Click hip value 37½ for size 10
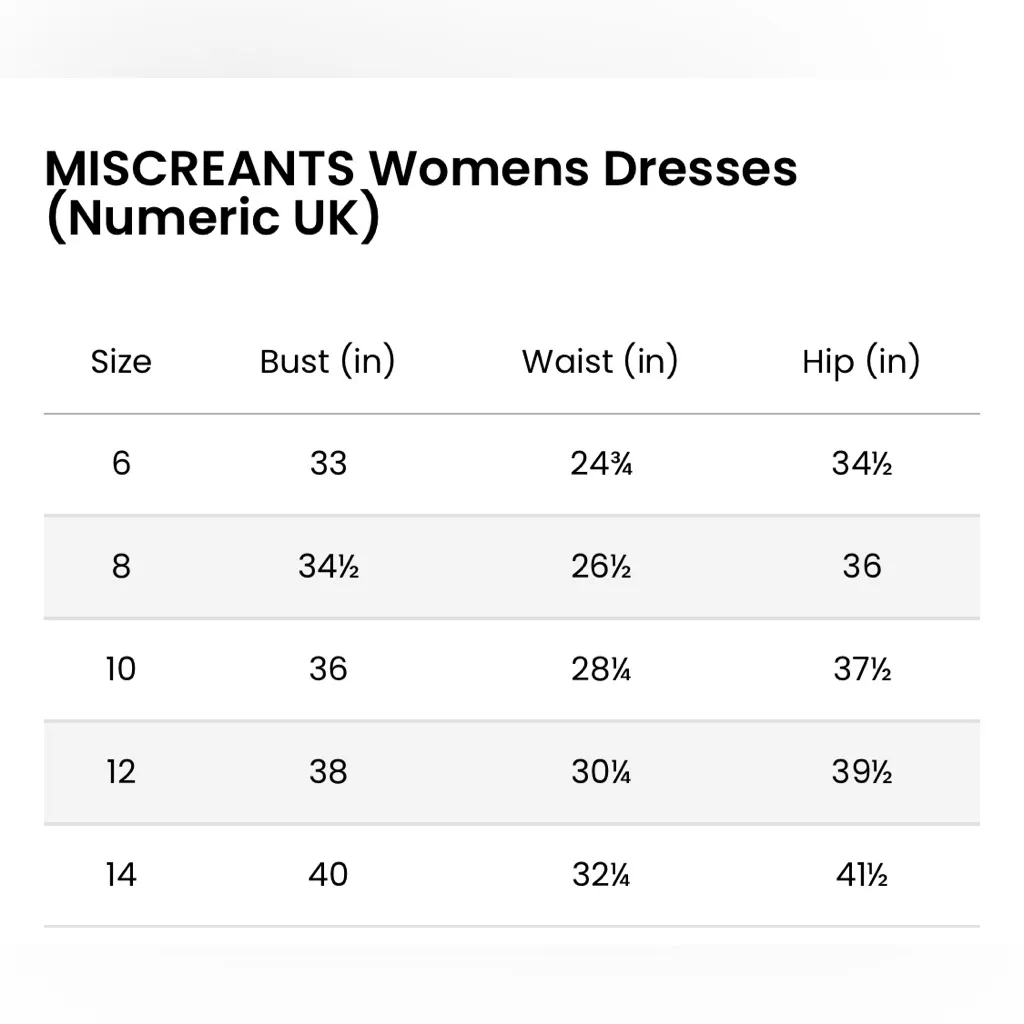The height and width of the screenshot is (1024, 1024). click(862, 669)
